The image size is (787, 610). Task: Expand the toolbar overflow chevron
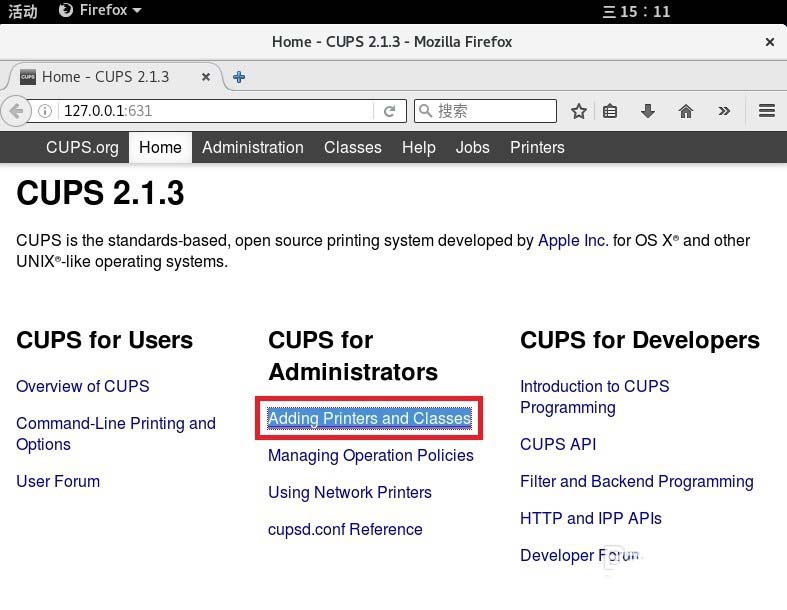pyautogui.click(x=724, y=111)
